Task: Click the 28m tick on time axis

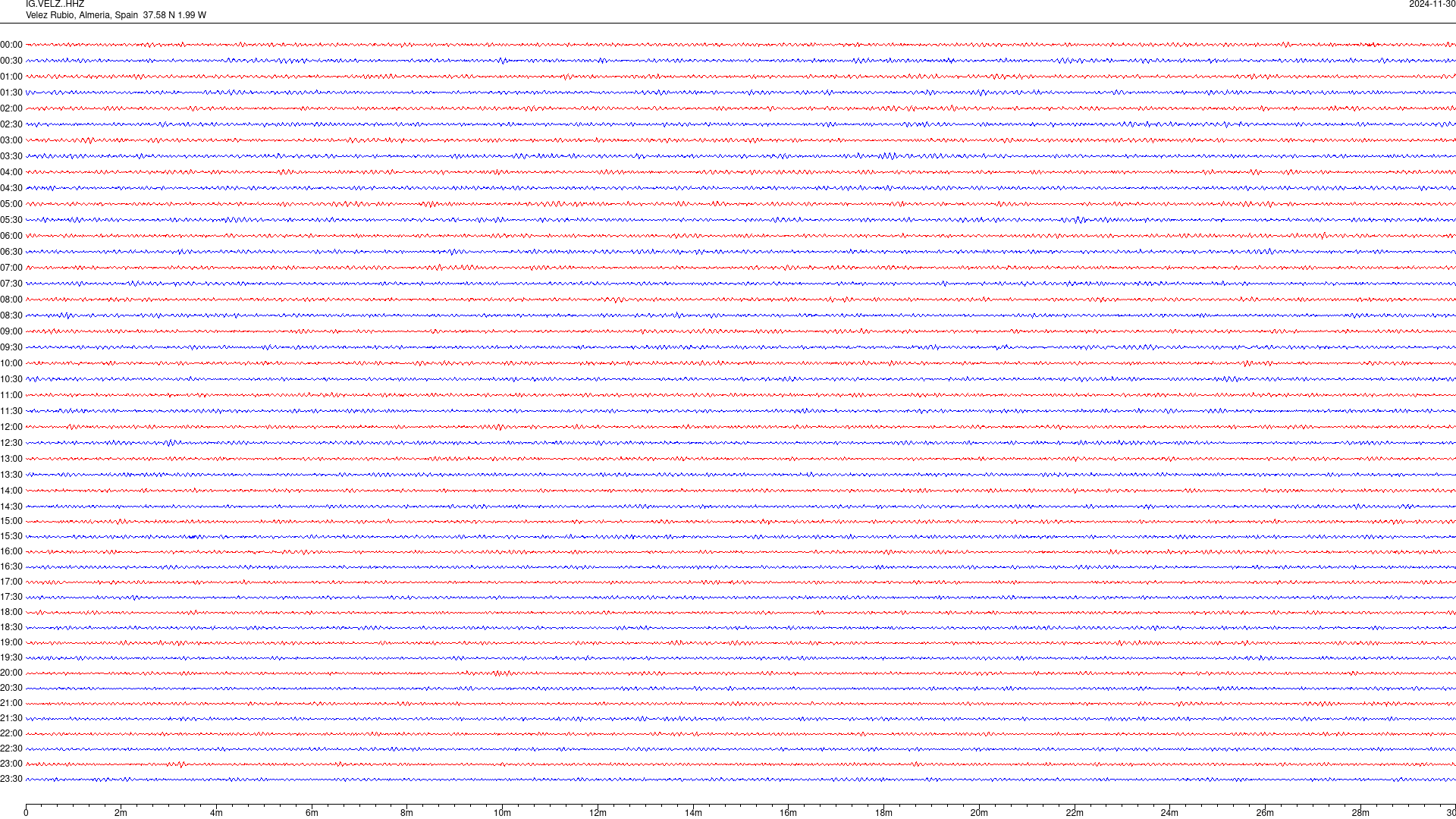Action: pyautogui.click(x=1360, y=813)
